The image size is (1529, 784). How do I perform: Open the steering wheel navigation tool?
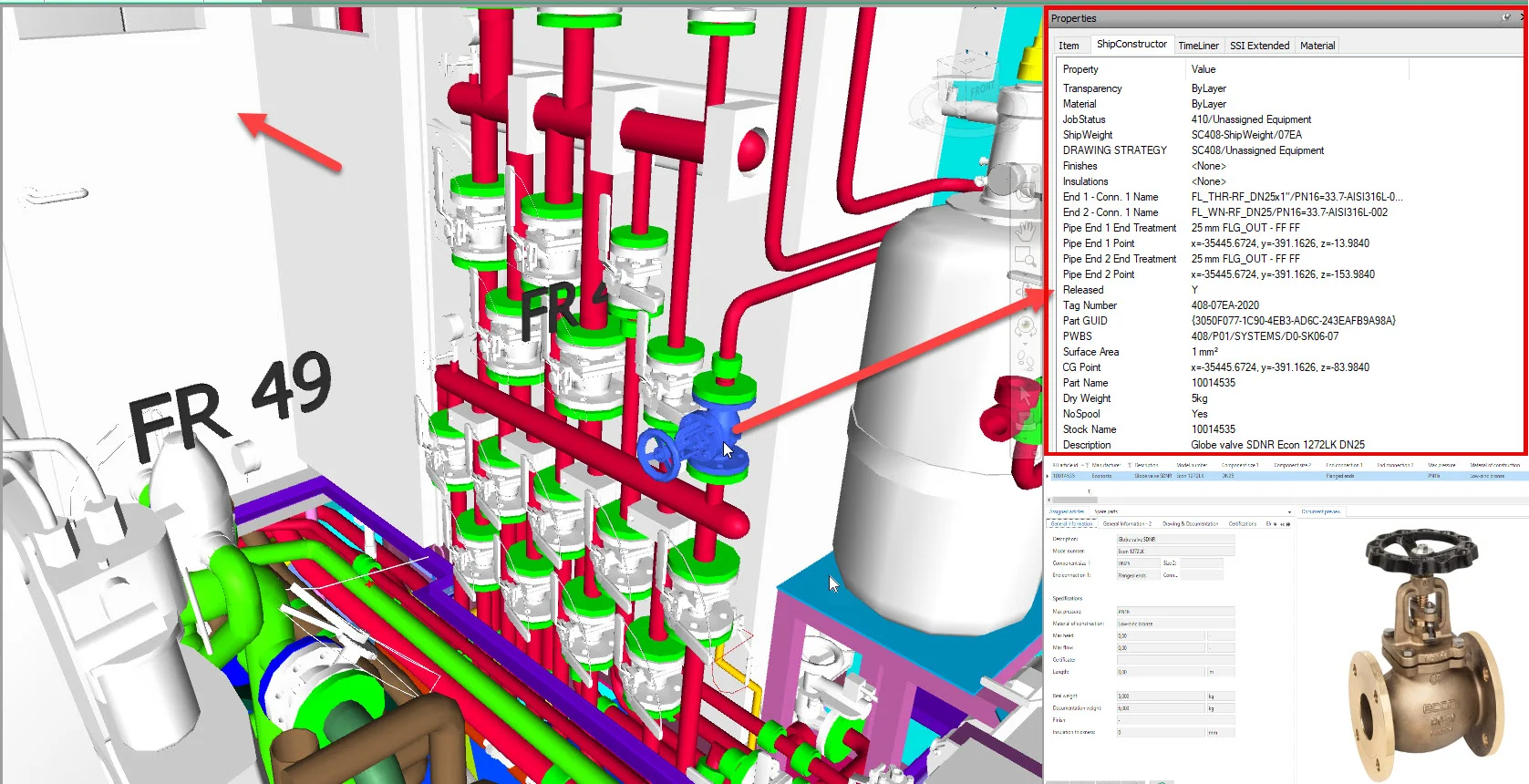1026,192
